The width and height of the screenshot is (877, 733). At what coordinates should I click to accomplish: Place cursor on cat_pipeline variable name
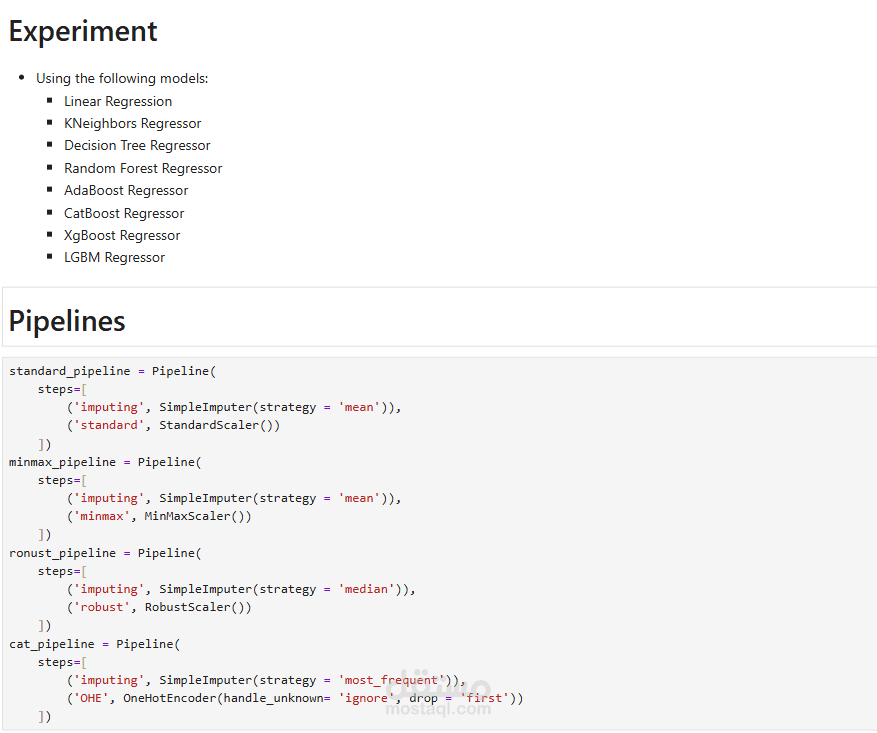point(52,644)
